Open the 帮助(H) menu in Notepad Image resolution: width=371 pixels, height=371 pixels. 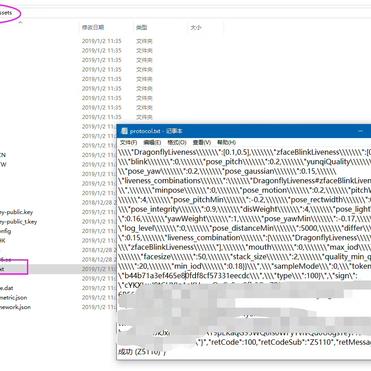pos(226,142)
